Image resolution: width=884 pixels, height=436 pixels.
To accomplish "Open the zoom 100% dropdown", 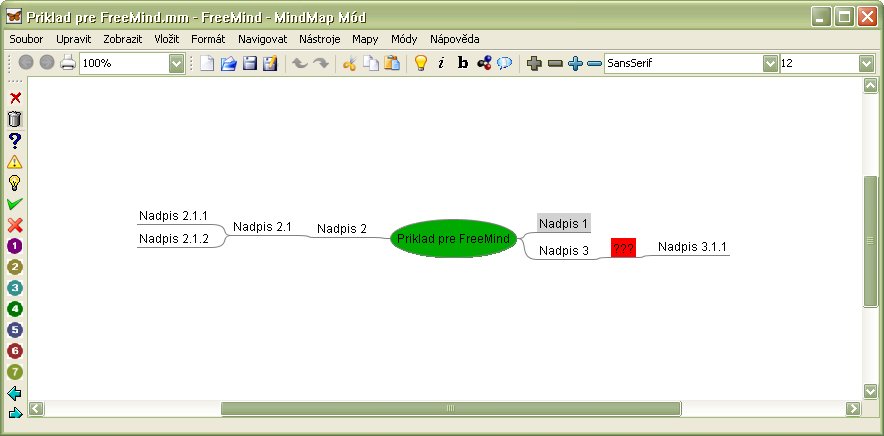I will coord(177,64).
